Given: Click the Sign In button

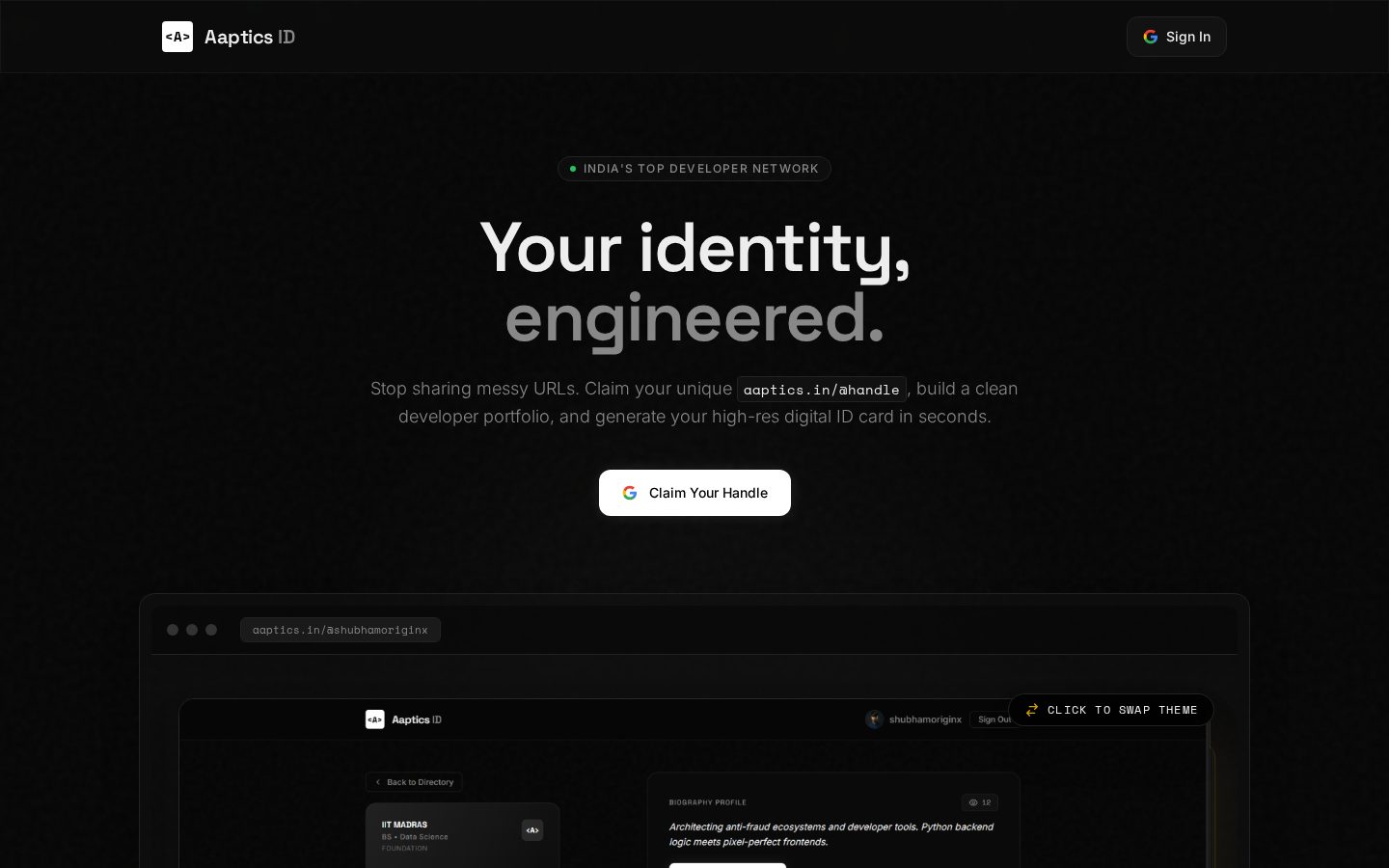Looking at the screenshot, I should click(x=1176, y=37).
